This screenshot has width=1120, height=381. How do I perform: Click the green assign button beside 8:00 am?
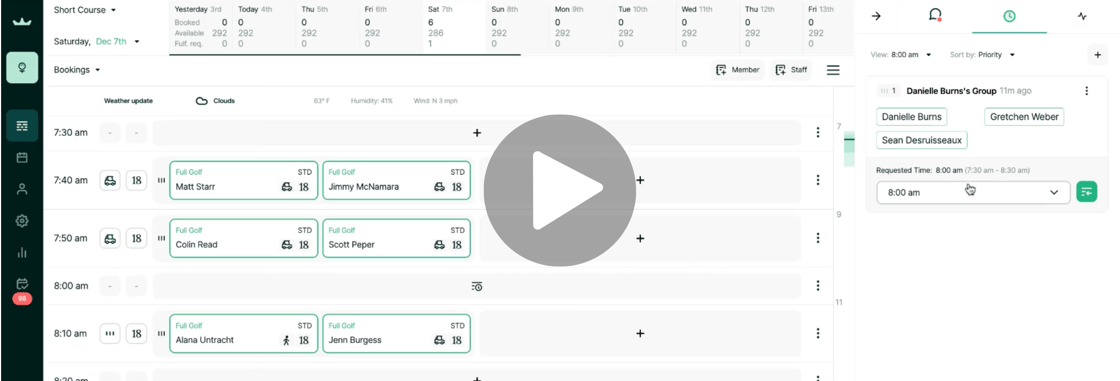pos(1086,192)
